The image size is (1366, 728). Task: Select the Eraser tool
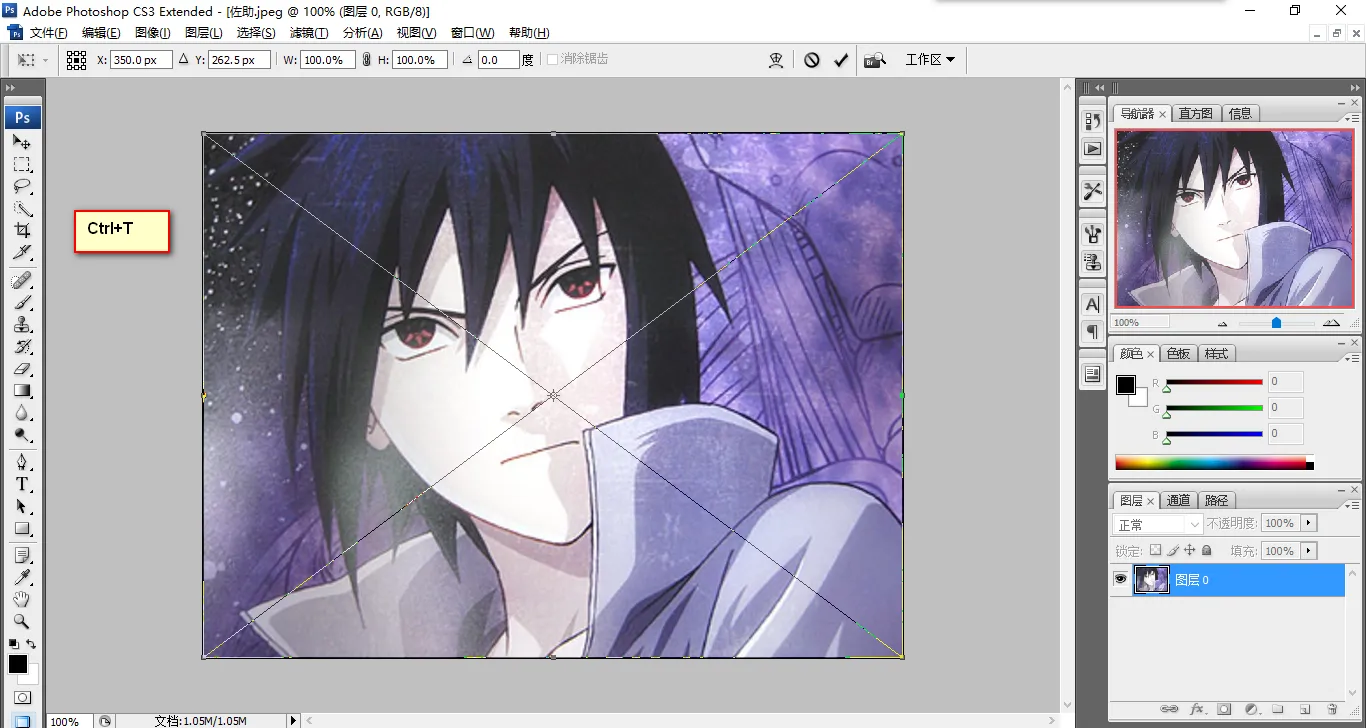22,368
